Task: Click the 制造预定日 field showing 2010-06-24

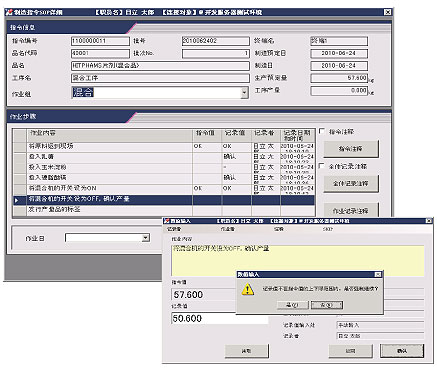Action: coord(339,53)
